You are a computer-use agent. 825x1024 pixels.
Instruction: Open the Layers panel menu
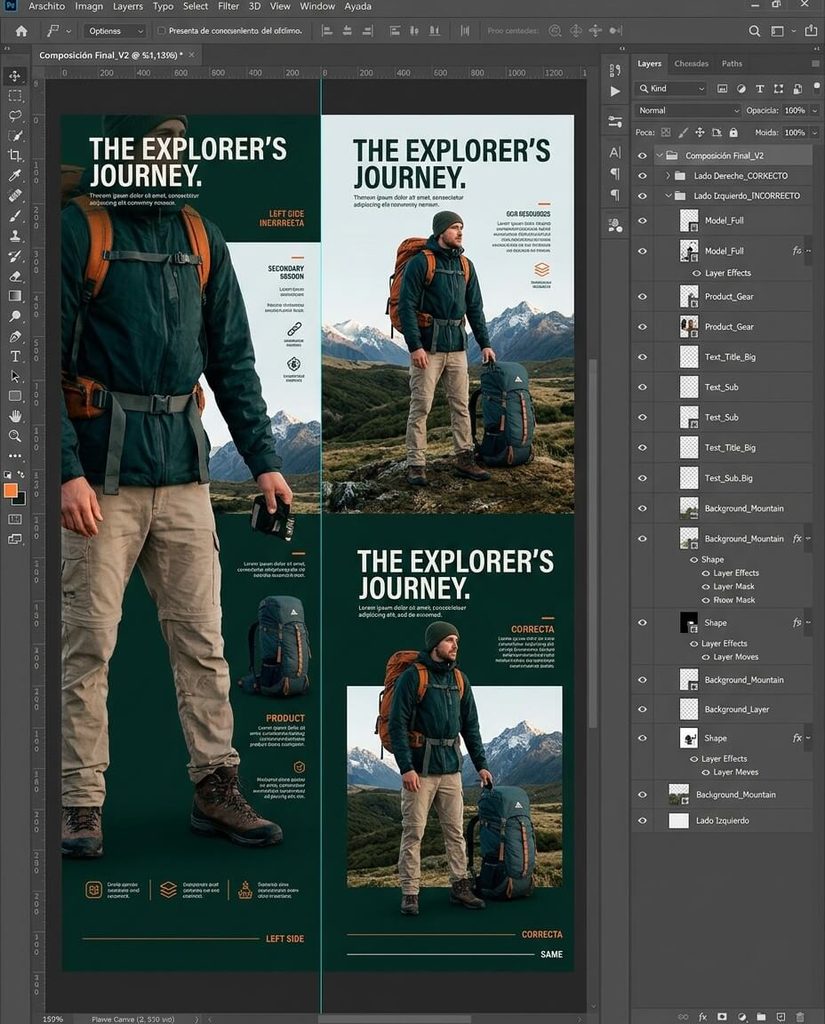(x=815, y=63)
